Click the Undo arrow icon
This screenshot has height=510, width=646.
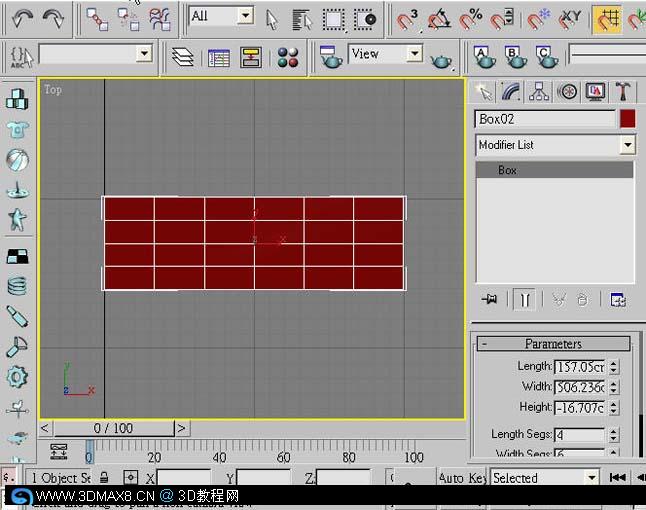pos(22,19)
